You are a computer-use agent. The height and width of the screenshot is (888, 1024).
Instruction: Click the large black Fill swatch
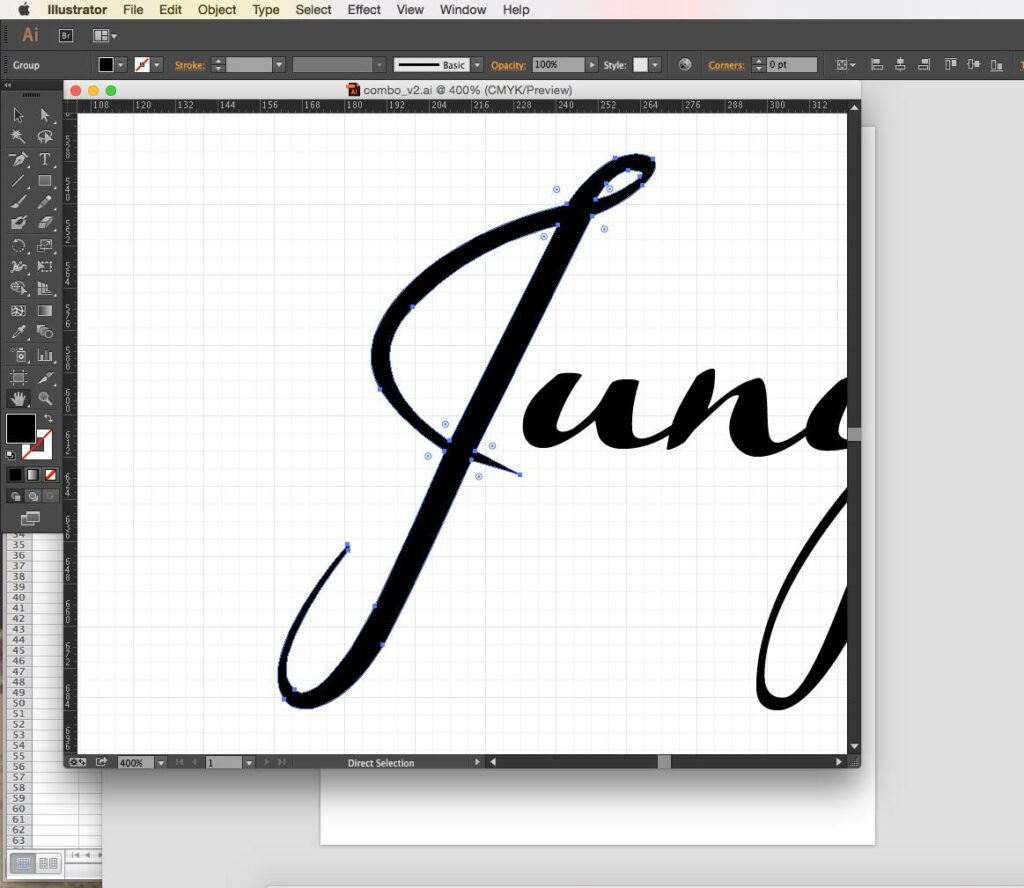20,428
